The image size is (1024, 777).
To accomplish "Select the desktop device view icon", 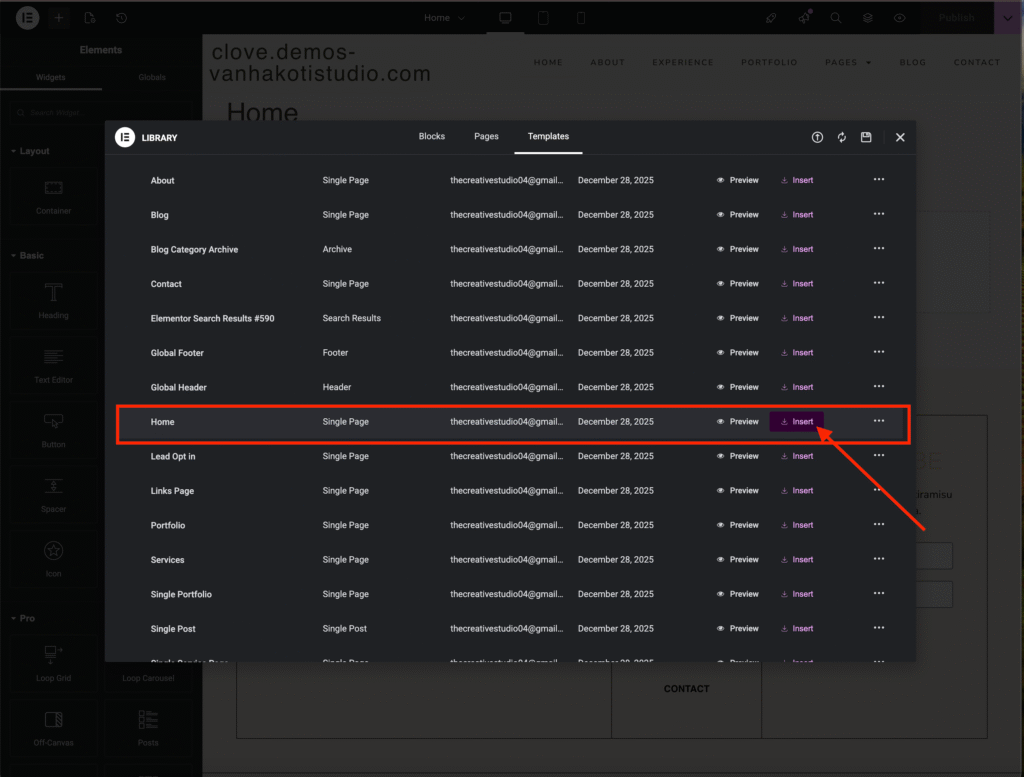I will coord(505,18).
